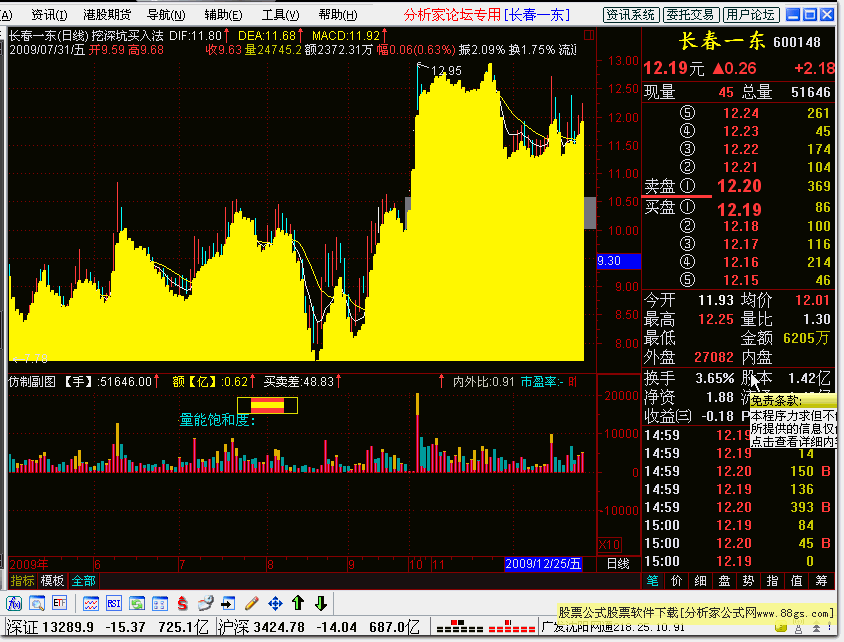The height and width of the screenshot is (642, 844).
Task: Click the highlighted date 2009/12/25/五
Action: tap(543, 564)
